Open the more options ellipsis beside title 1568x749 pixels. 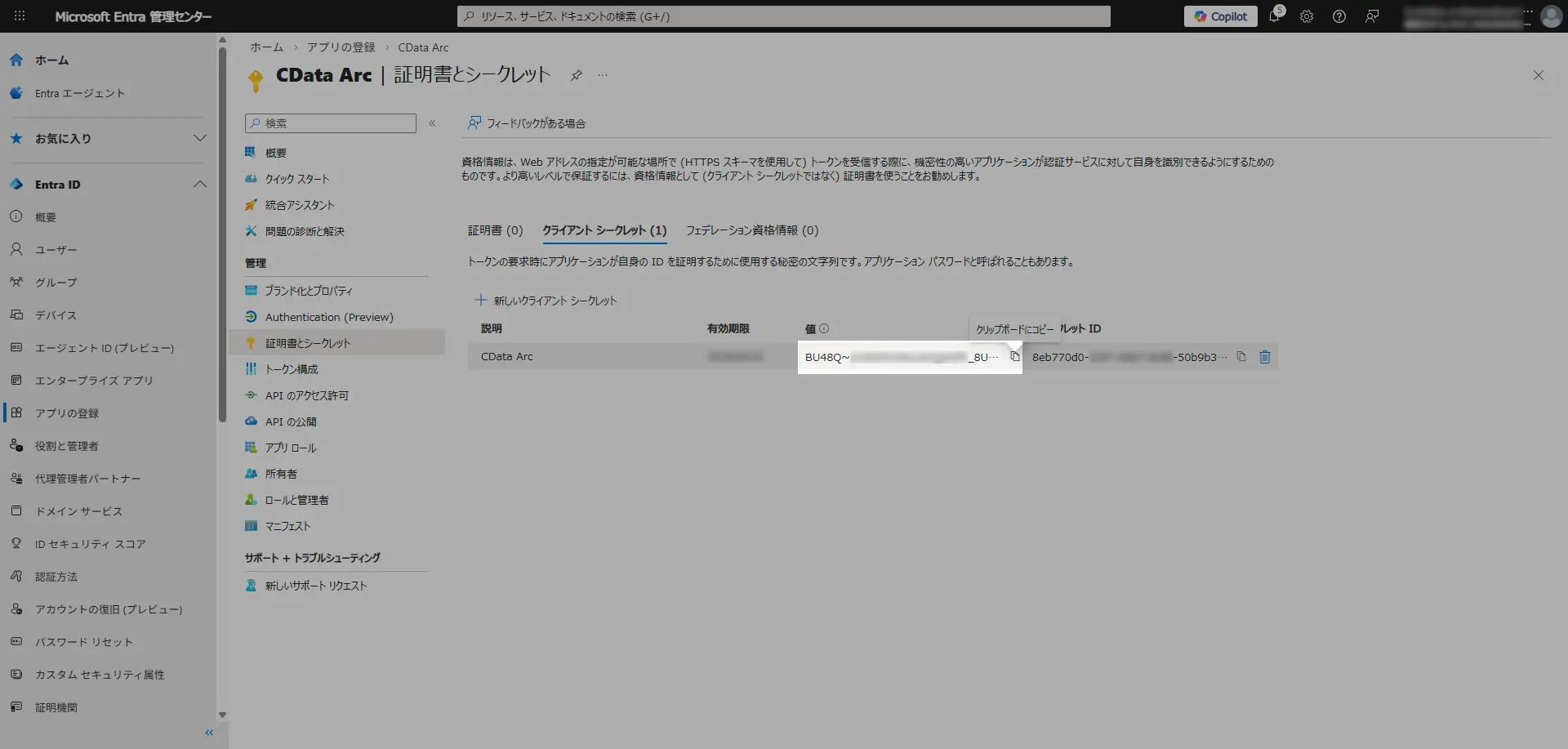tap(603, 75)
